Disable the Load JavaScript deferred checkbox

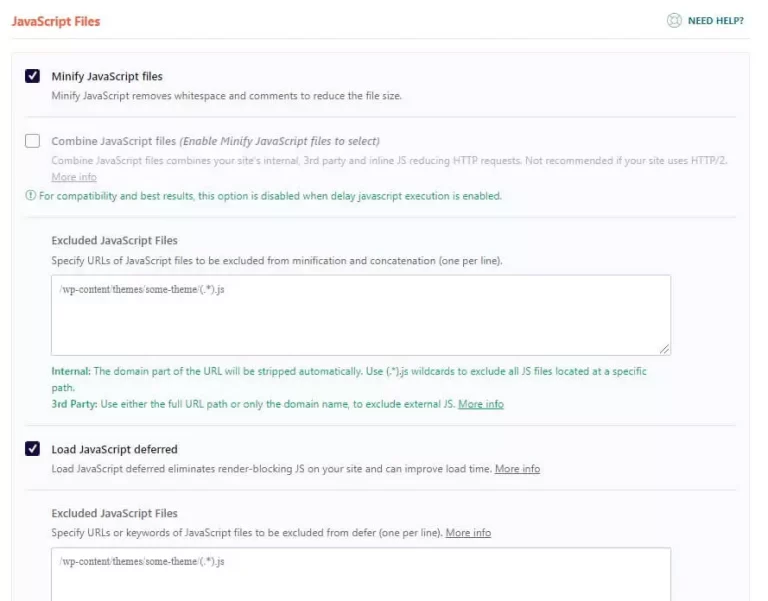[x=32, y=449]
